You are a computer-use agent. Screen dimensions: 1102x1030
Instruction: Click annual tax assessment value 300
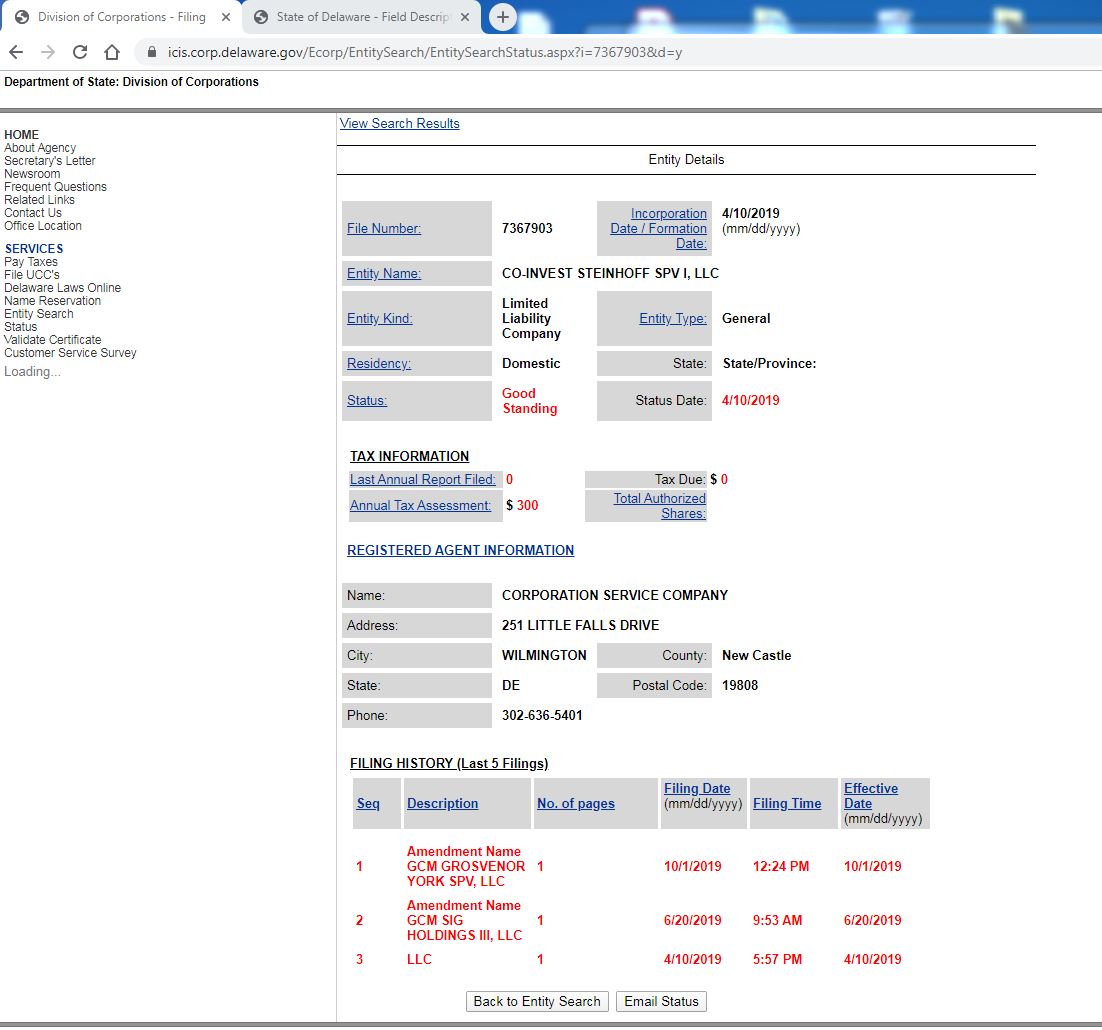[x=527, y=505]
